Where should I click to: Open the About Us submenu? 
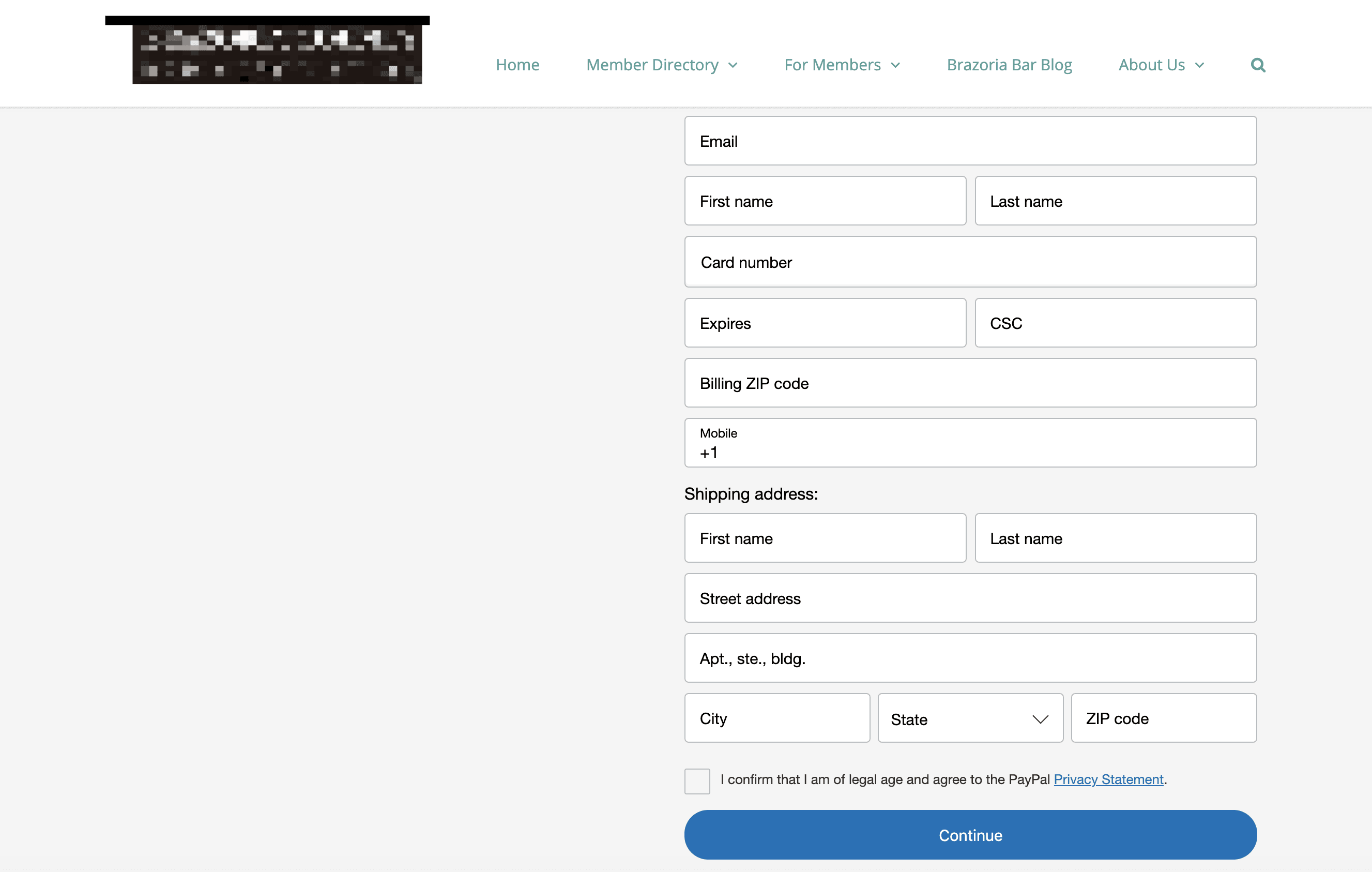pyautogui.click(x=1161, y=65)
